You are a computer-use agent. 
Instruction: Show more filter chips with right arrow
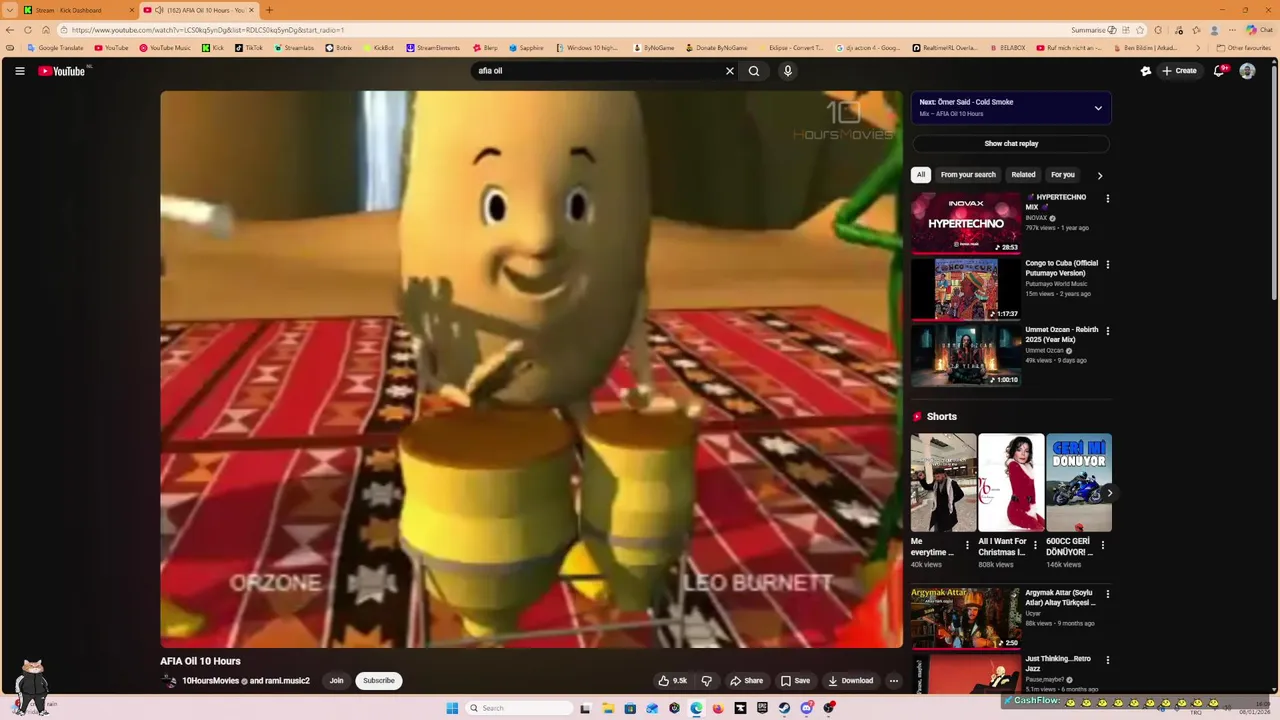[1100, 175]
